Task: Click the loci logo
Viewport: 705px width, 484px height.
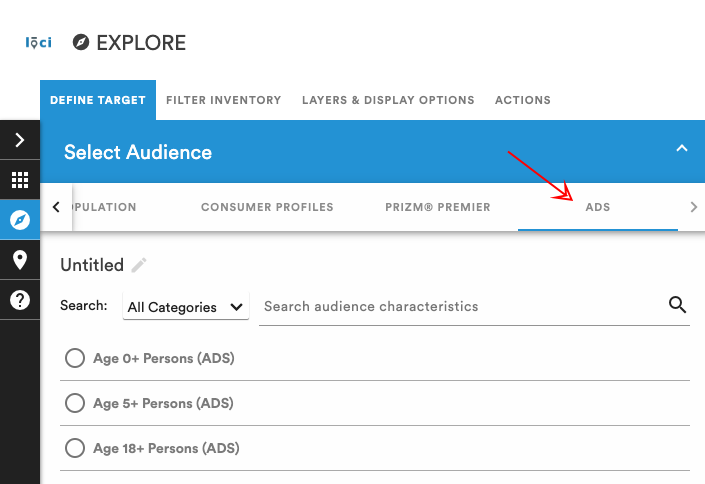Action: tap(38, 43)
